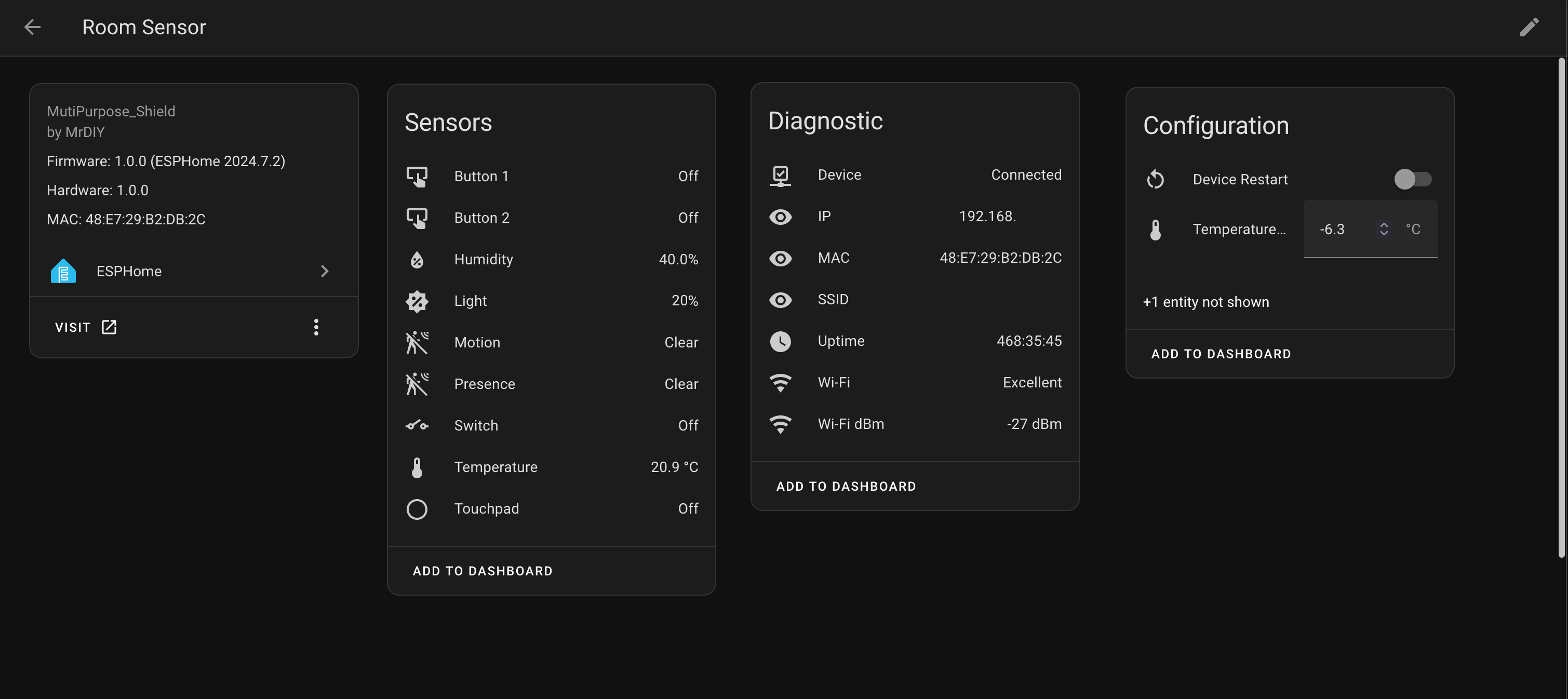Screen dimensions: 1568x699
Task: Click the Temperature sensor icon
Action: click(x=416, y=466)
